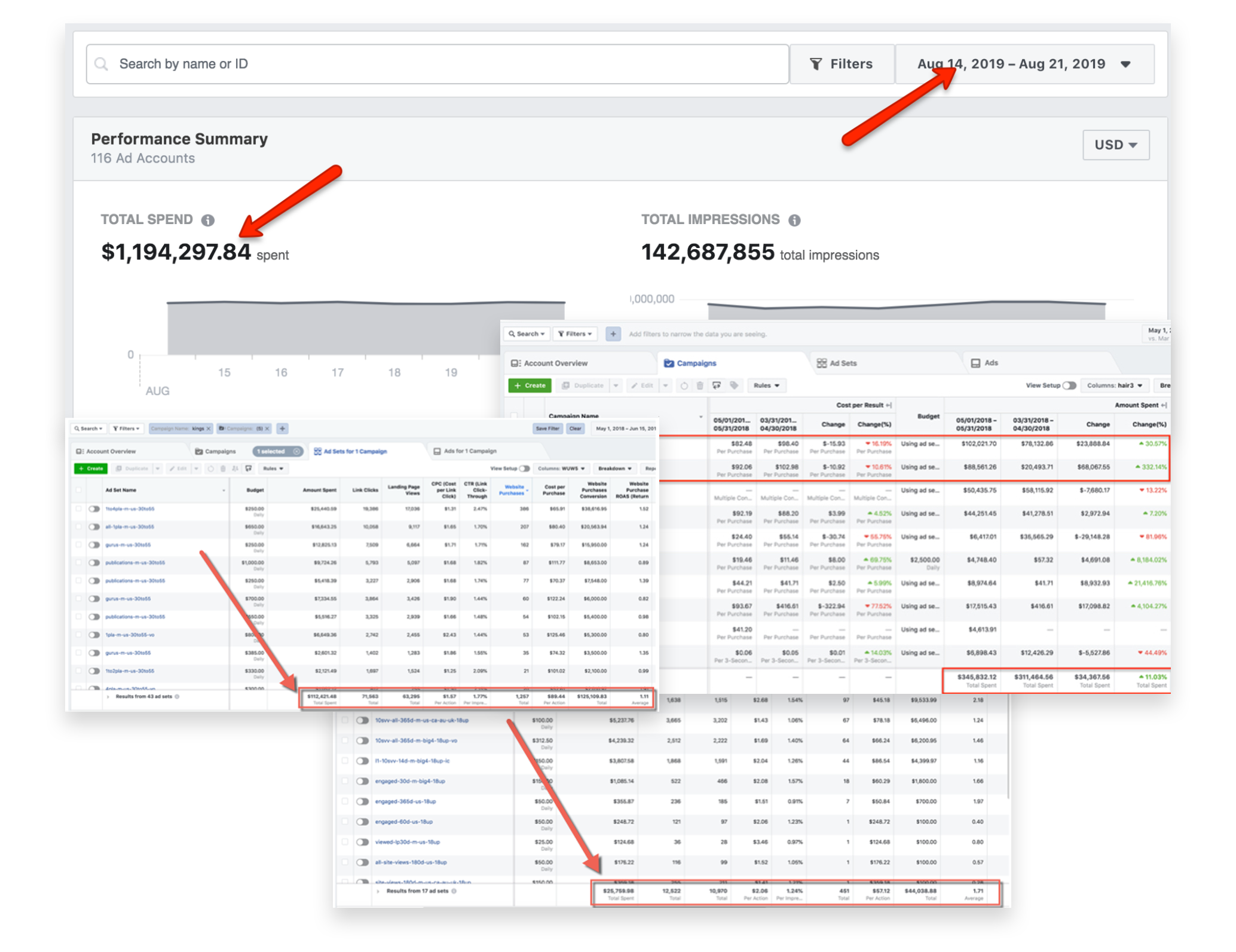Open the Ads for 1 Campaign tab
The image size is (1236, 952).
click(x=465, y=451)
